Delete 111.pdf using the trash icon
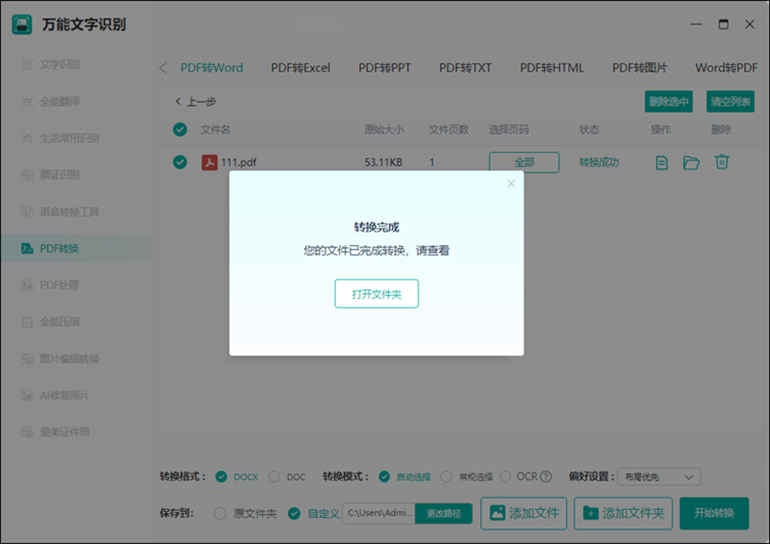The height and width of the screenshot is (544, 770). click(x=721, y=162)
